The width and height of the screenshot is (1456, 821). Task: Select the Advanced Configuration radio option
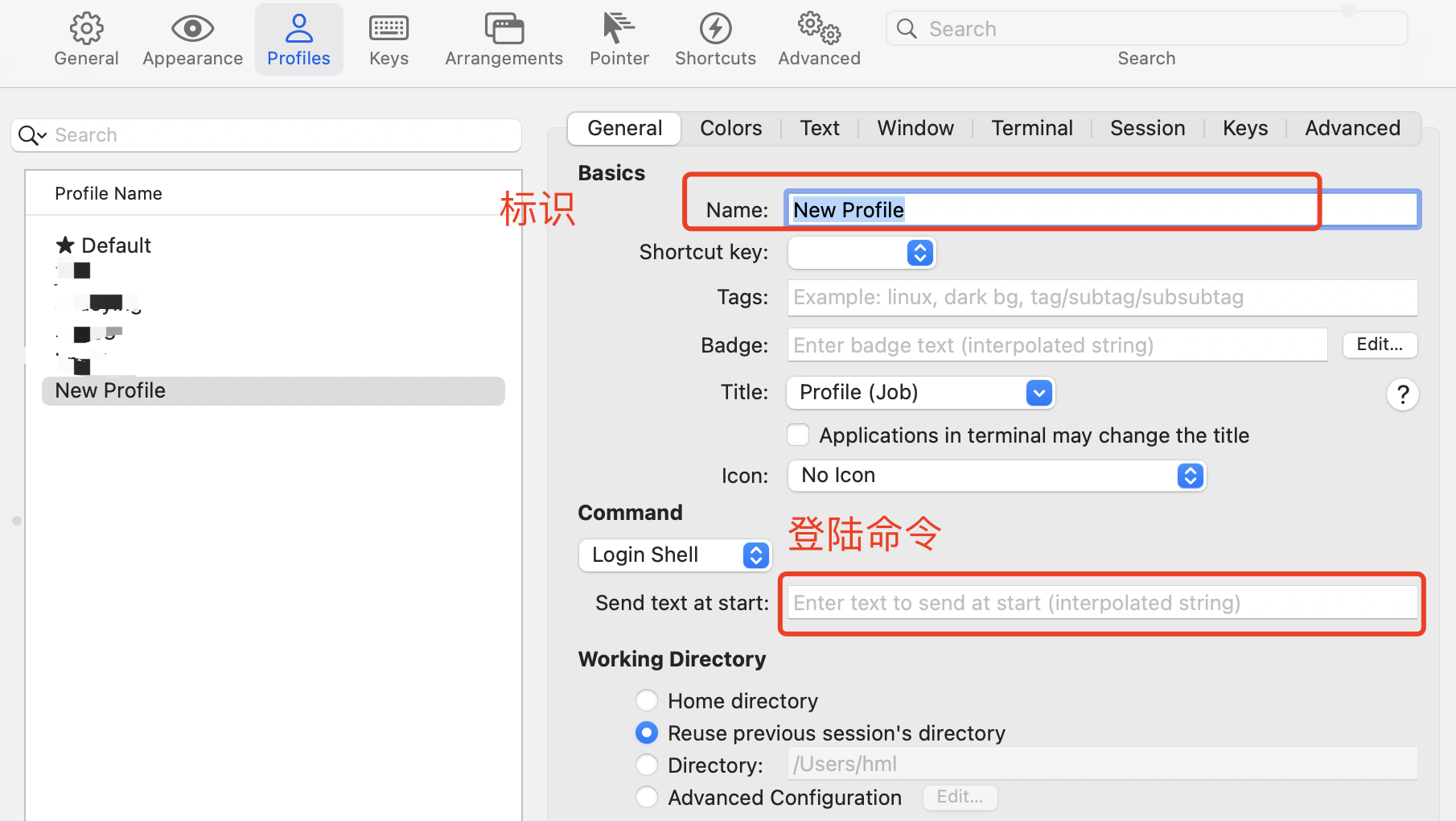coord(647,797)
